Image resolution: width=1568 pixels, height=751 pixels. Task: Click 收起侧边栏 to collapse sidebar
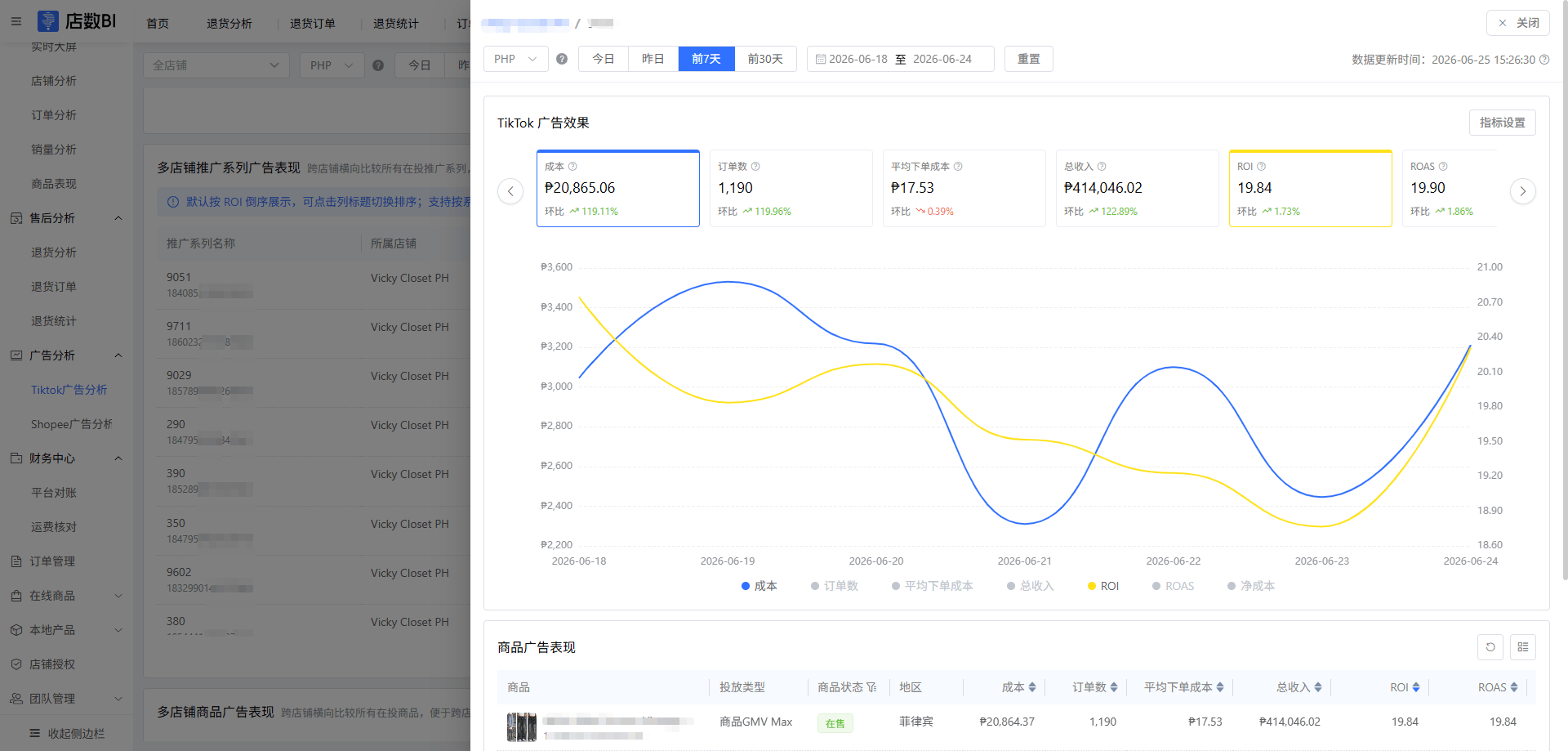pos(67,733)
